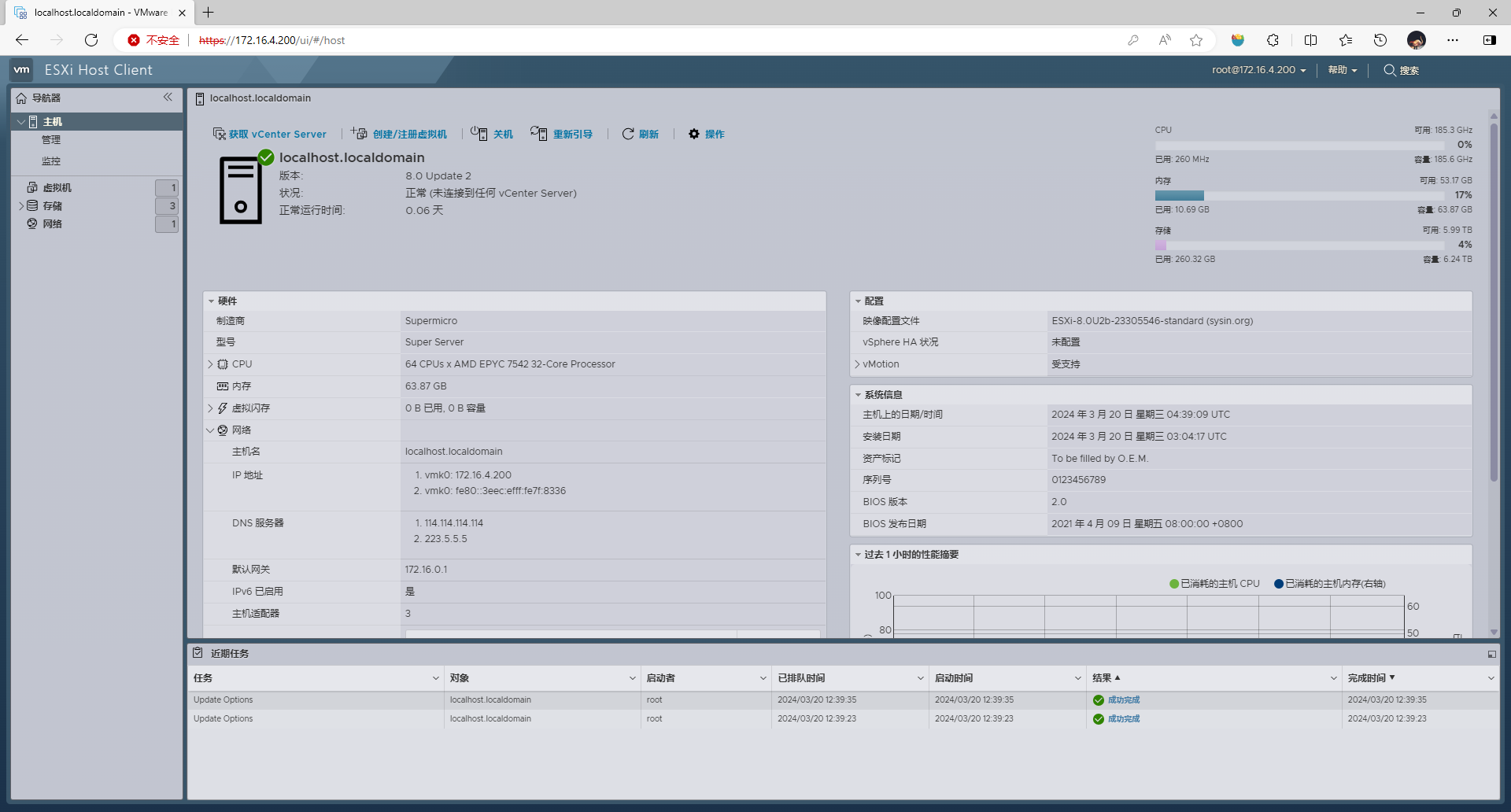Collapse the navigator panel with double-chevron icon
This screenshot has height=812, width=1511.
tap(168, 97)
